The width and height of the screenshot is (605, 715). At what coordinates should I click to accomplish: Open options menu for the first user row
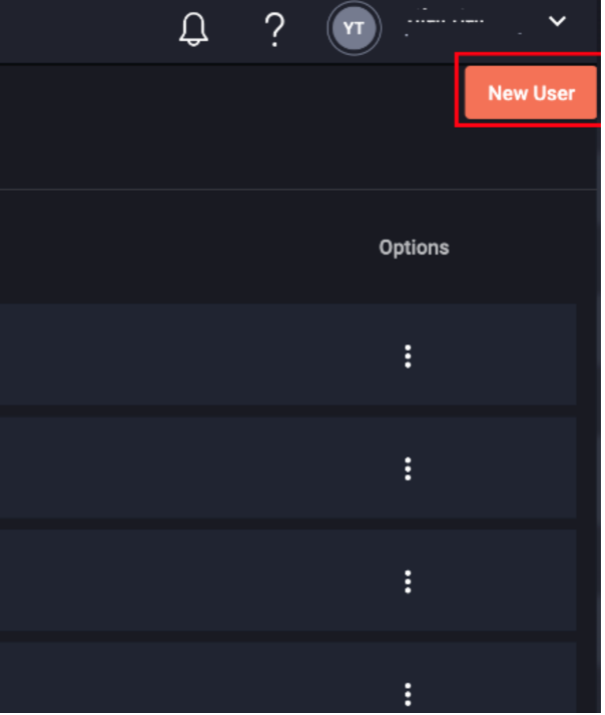[x=409, y=357]
